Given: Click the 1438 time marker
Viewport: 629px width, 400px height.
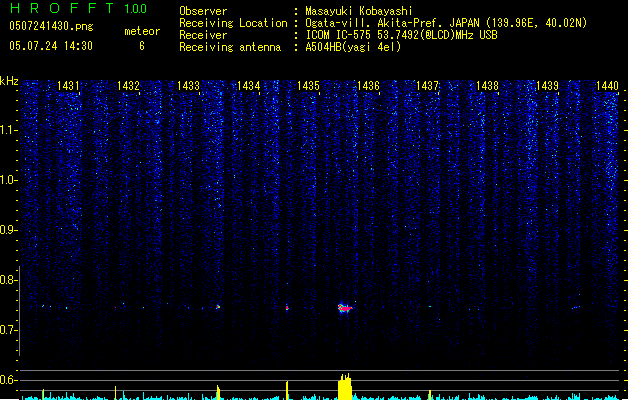Looking at the screenshot, I should tap(487, 86).
